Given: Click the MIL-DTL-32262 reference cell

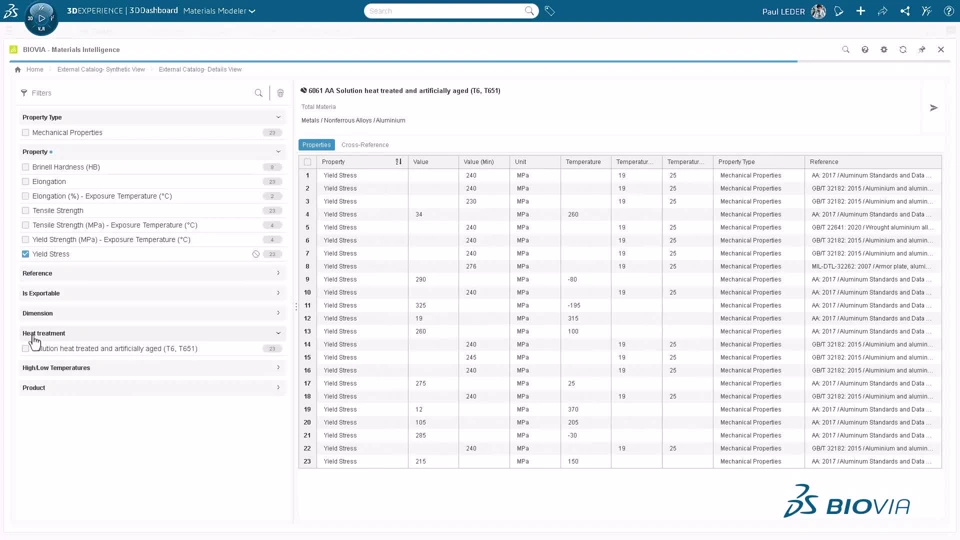Looking at the screenshot, I should point(873,266).
